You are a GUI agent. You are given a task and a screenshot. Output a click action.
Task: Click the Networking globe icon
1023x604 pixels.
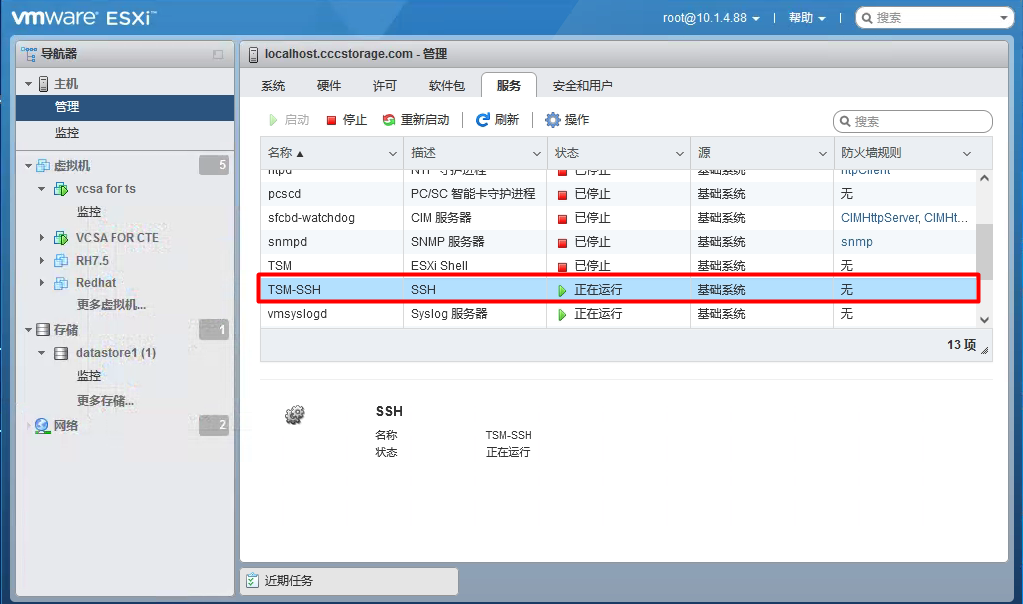click(42, 426)
